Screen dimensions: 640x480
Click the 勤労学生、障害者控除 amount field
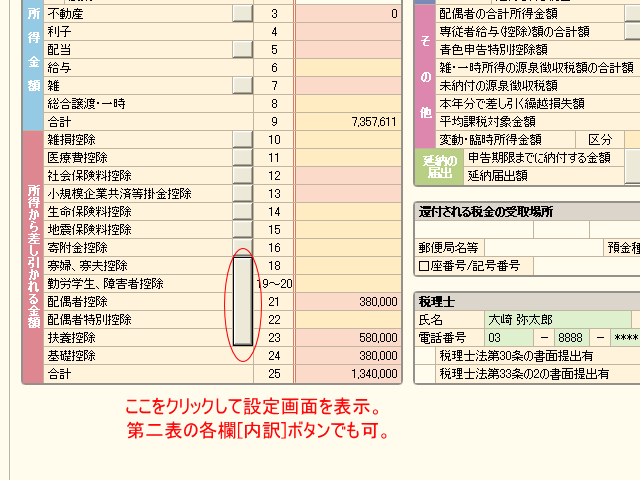tap(348, 283)
